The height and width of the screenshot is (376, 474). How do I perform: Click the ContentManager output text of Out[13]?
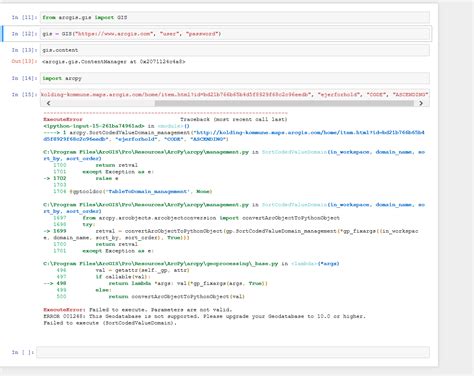click(114, 62)
